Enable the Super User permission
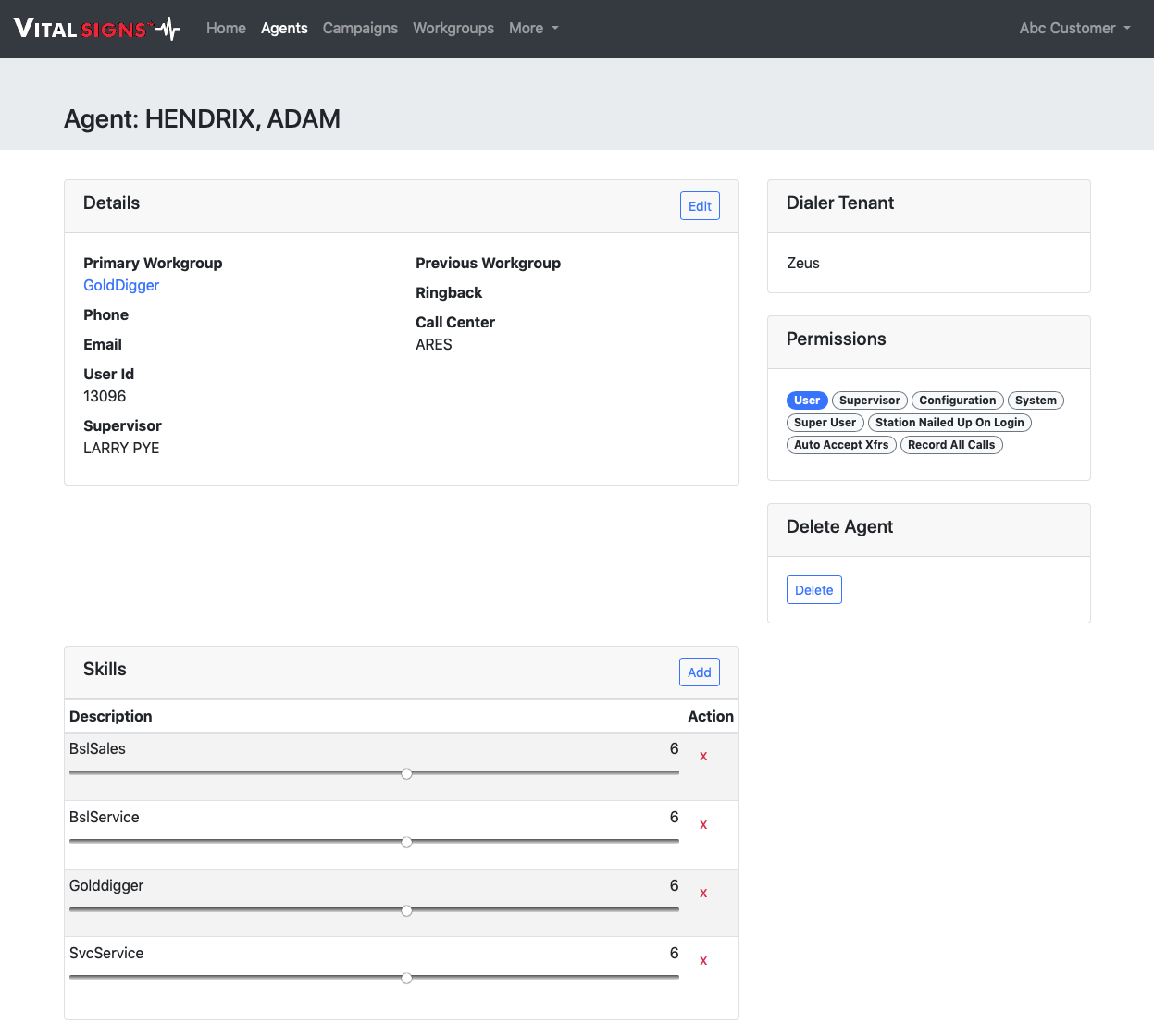1154x1036 pixels. tap(825, 423)
